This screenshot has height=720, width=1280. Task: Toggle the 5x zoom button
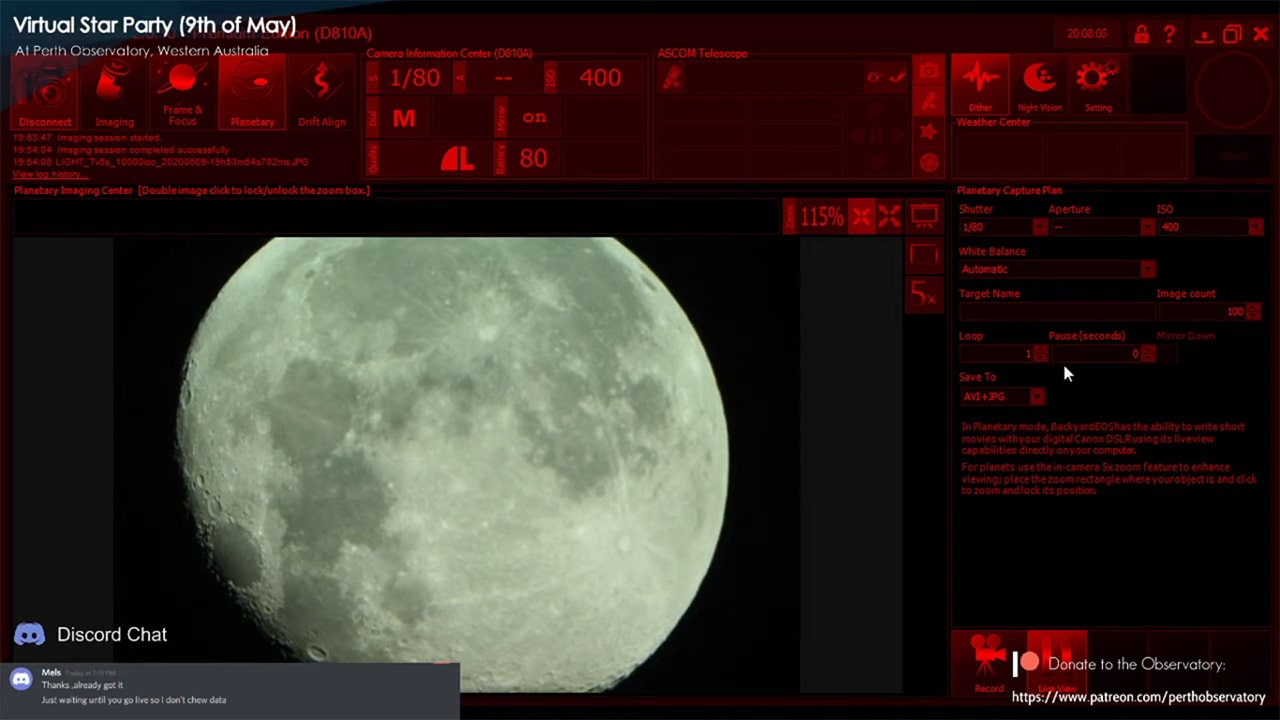click(x=924, y=294)
